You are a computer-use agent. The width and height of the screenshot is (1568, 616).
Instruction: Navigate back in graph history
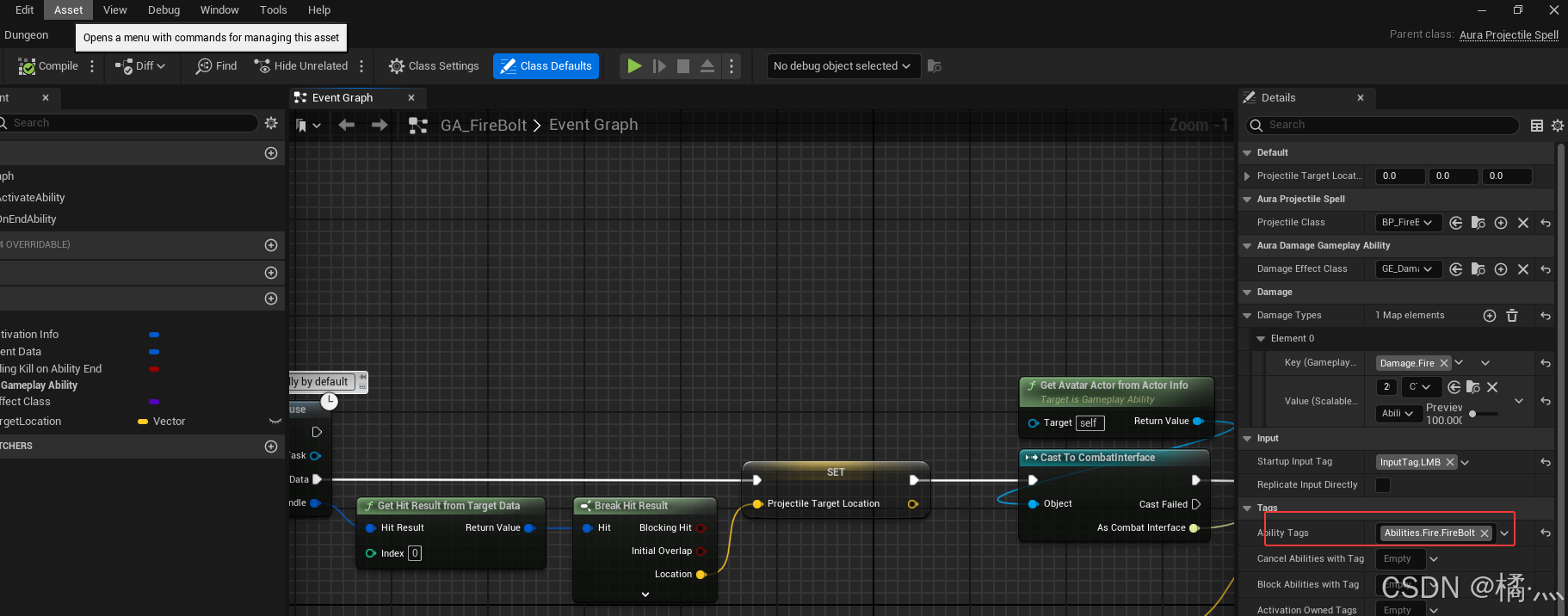[346, 126]
